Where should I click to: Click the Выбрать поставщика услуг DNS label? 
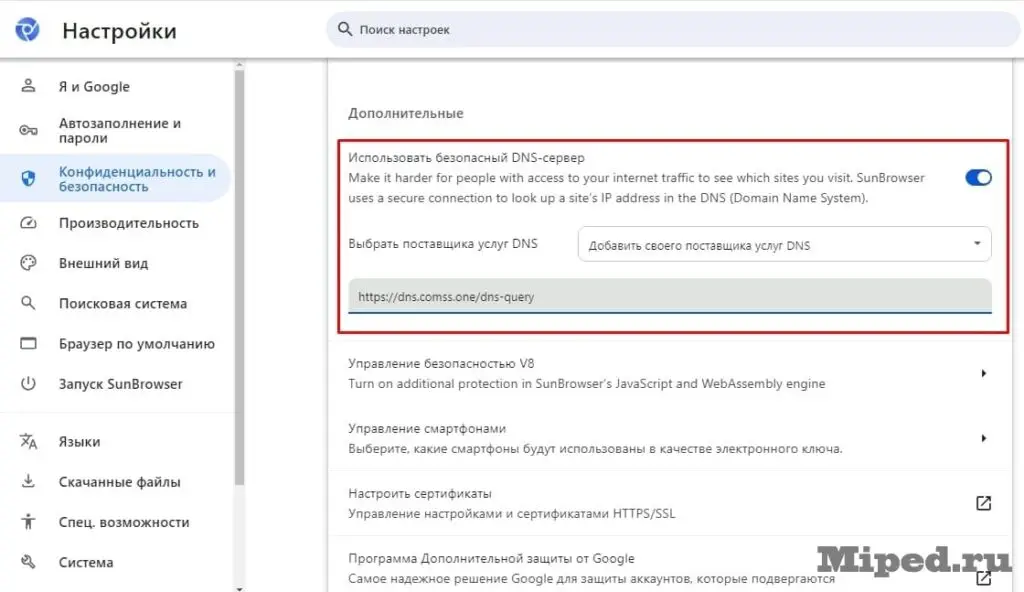[443, 243]
